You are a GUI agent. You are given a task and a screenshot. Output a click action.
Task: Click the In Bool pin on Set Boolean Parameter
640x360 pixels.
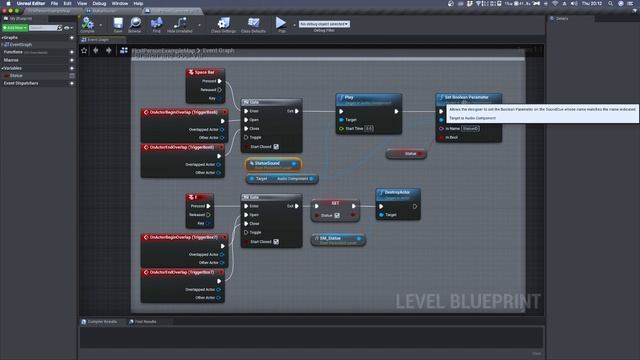pyautogui.click(x=441, y=138)
